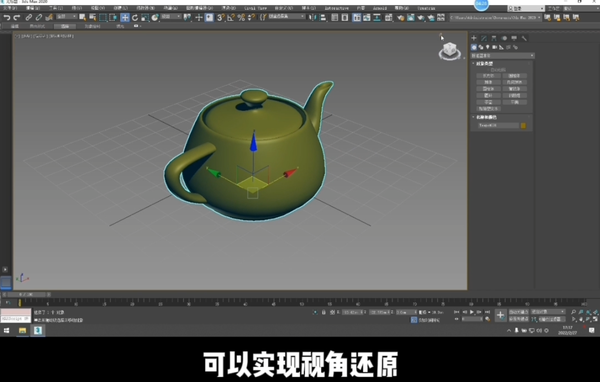Open the user sign-in dropdown

[x=526, y=8]
